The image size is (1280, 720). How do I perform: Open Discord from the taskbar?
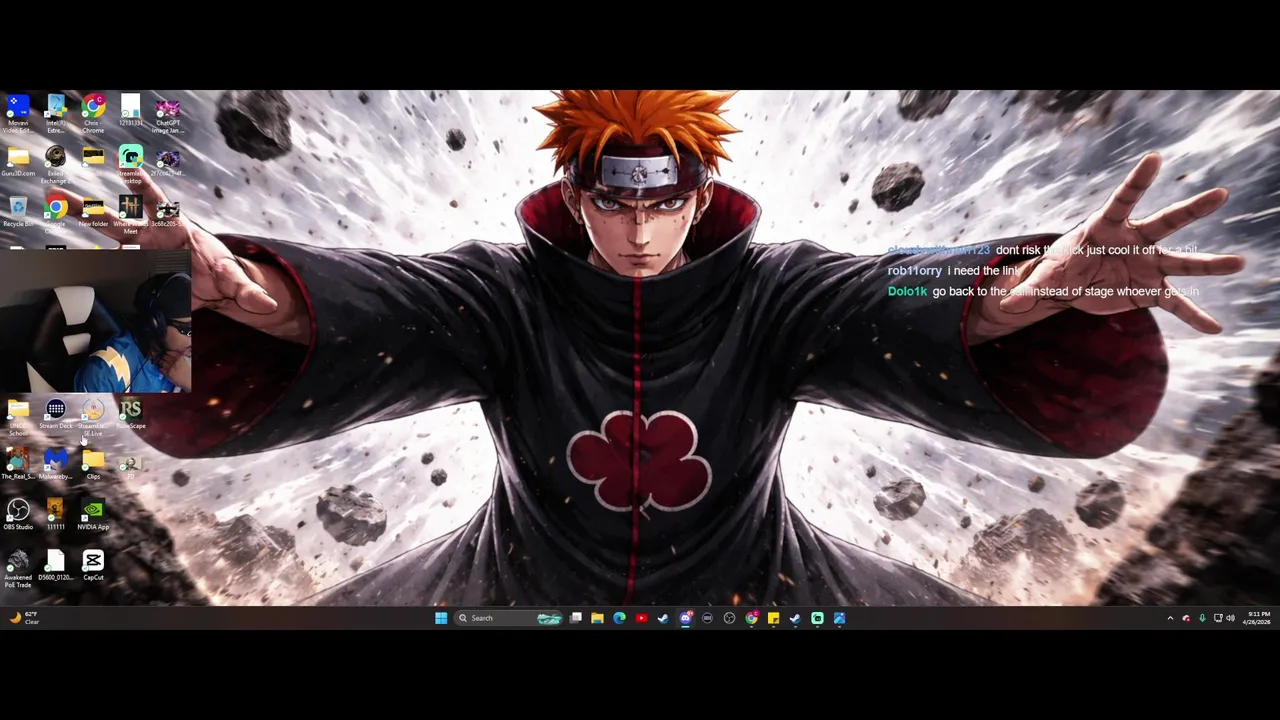[x=685, y=618]
